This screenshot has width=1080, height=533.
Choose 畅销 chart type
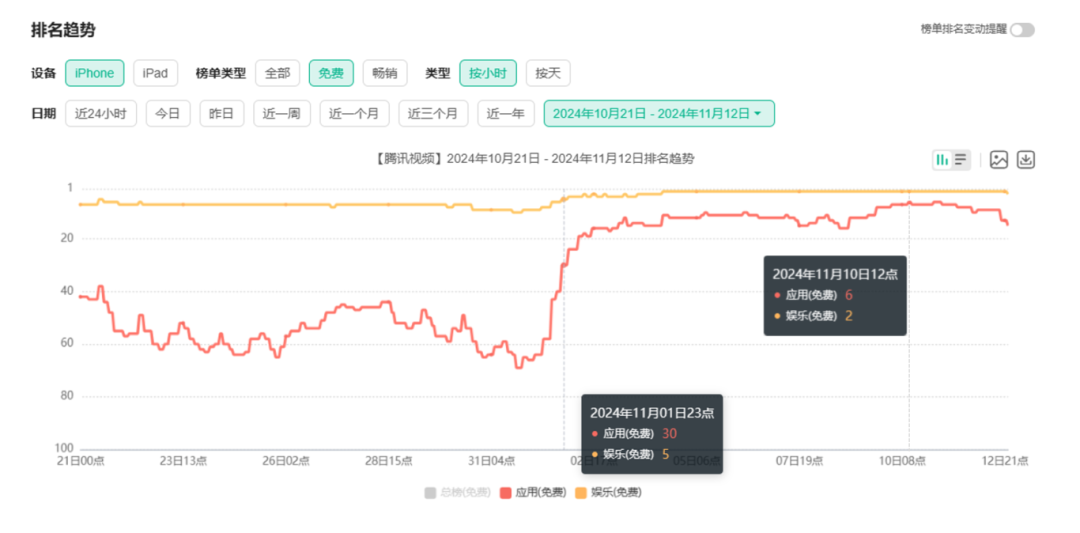[x=385, y=73]
